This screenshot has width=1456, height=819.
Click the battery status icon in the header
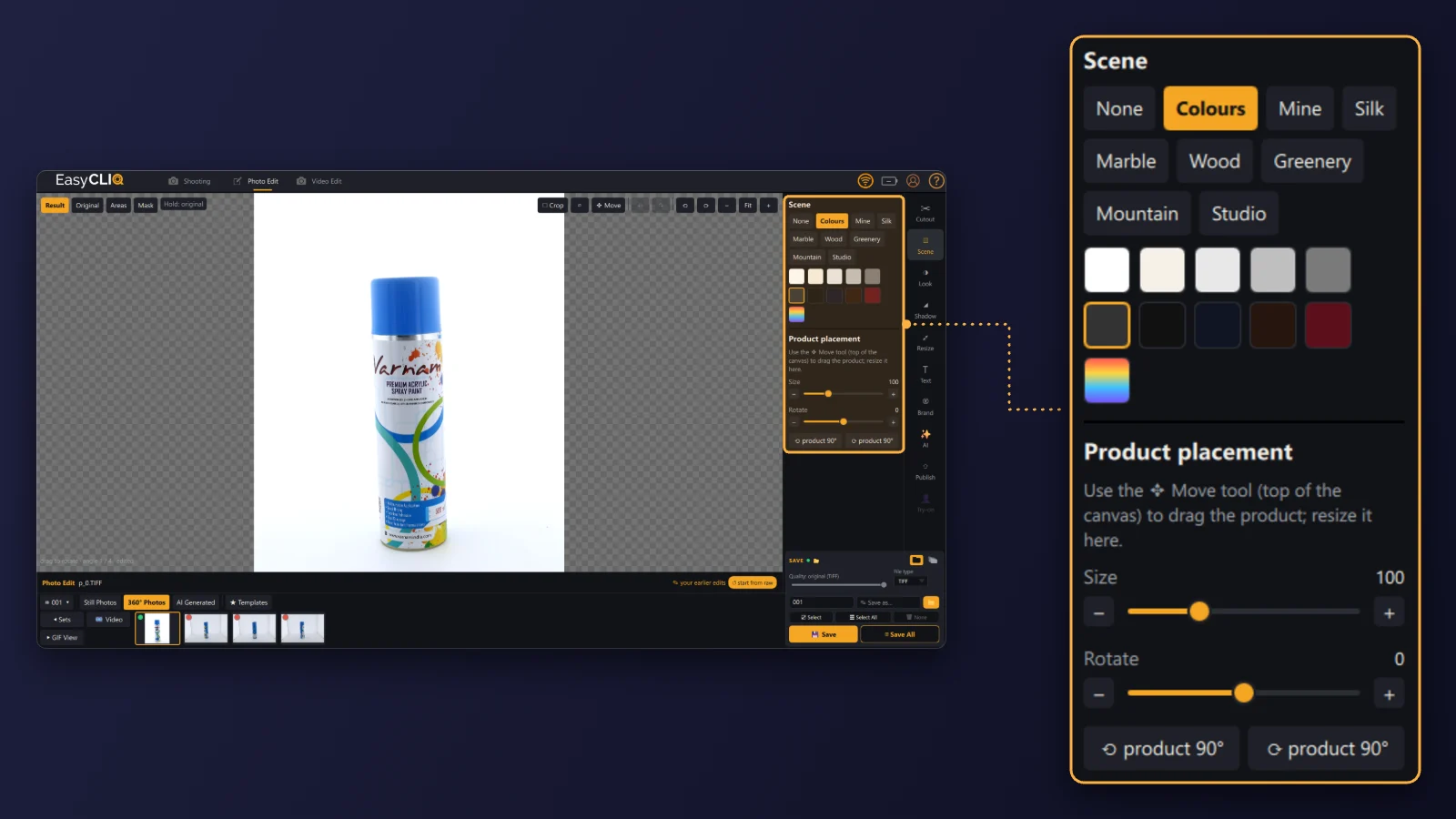[889, 181]
